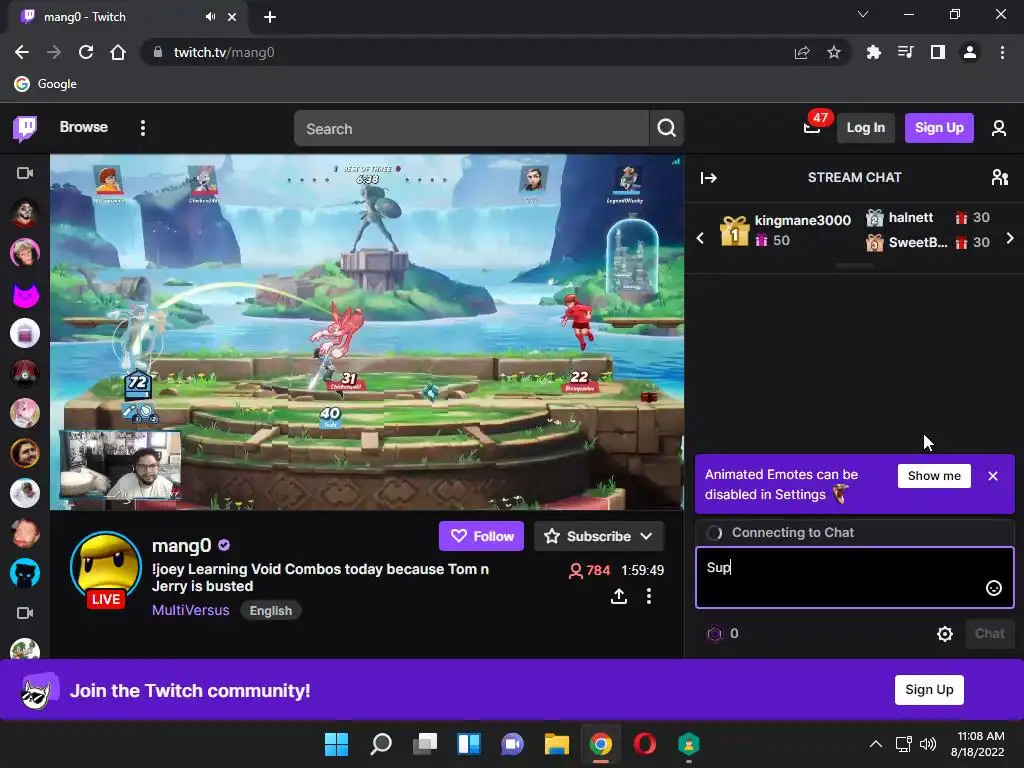
Task: Open the emote picker smiley
Action: tap(993, 588)
